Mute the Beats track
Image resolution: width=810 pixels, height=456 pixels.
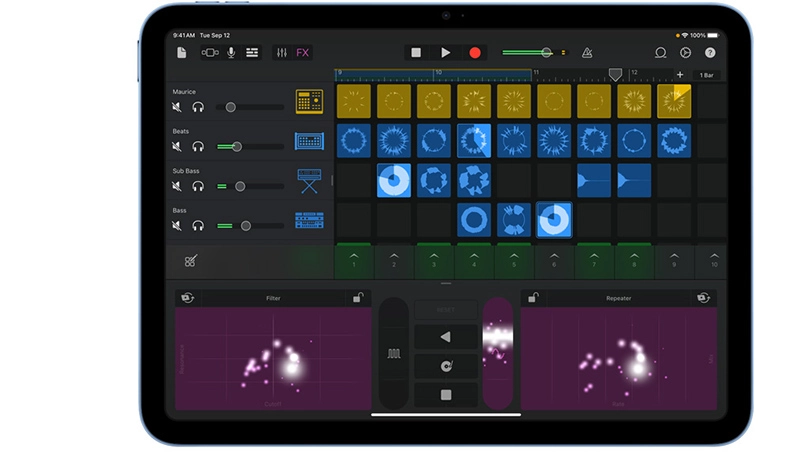point(178,146)
